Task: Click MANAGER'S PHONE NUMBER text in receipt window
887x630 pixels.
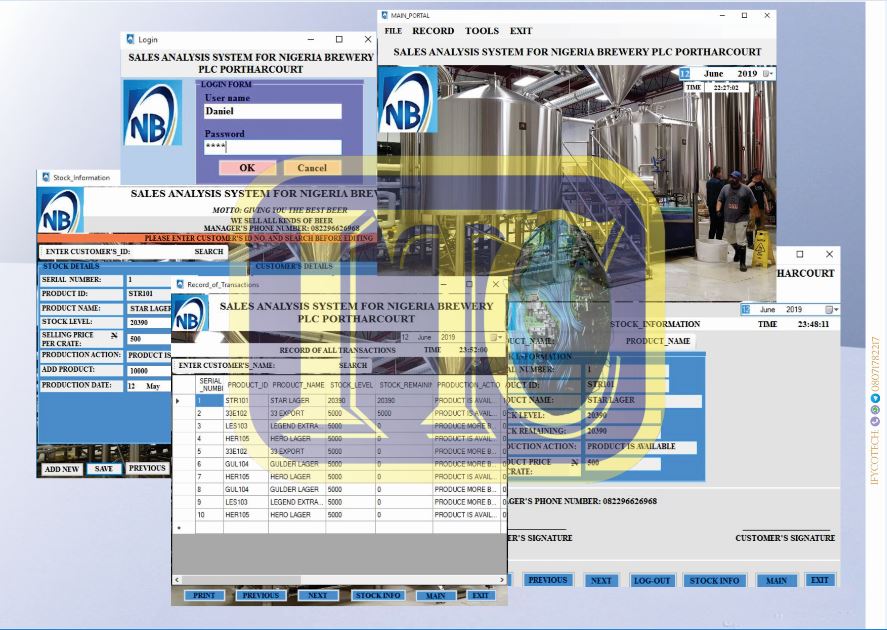Action: pyautogui.click(x=583, y=501)
